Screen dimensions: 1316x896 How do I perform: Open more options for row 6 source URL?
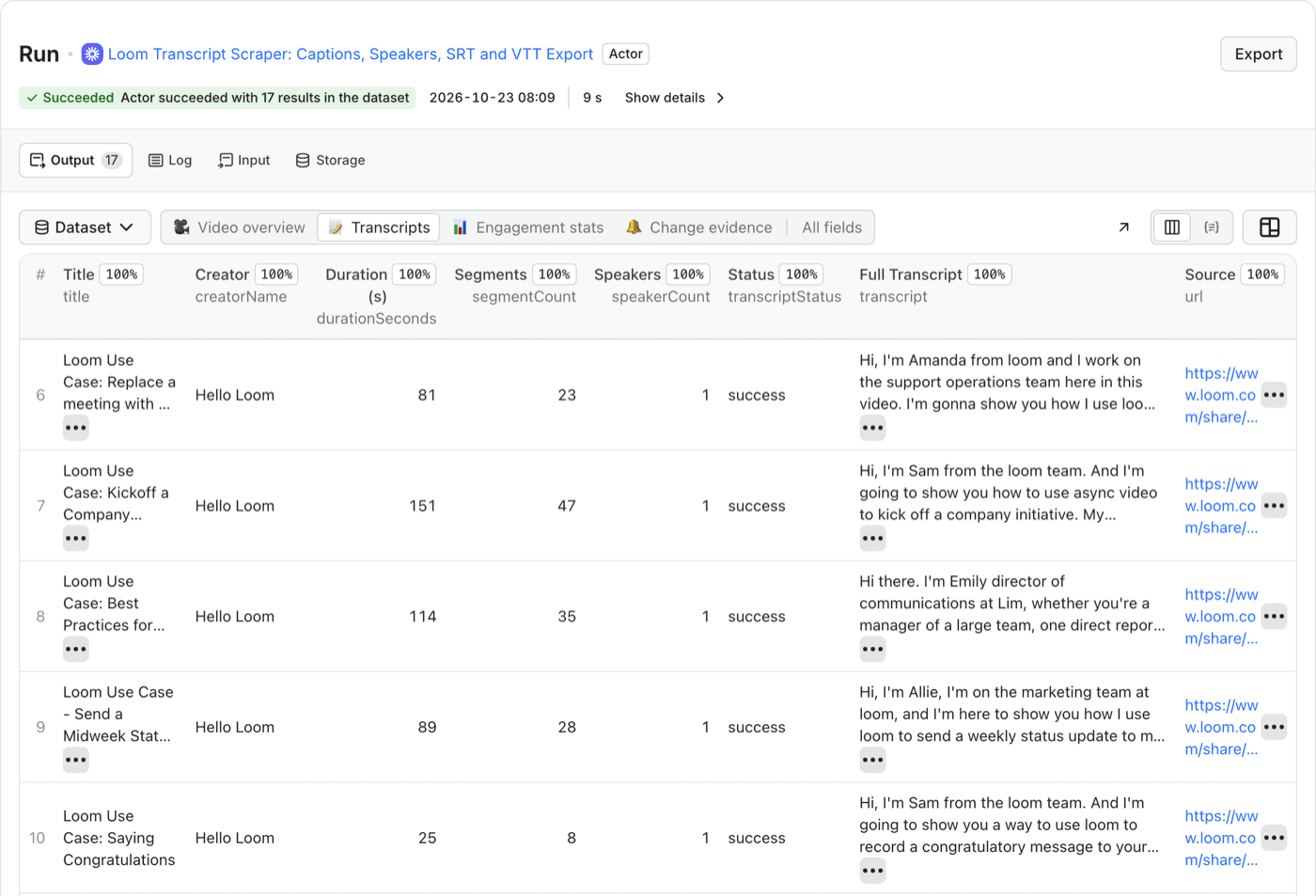1274,395
